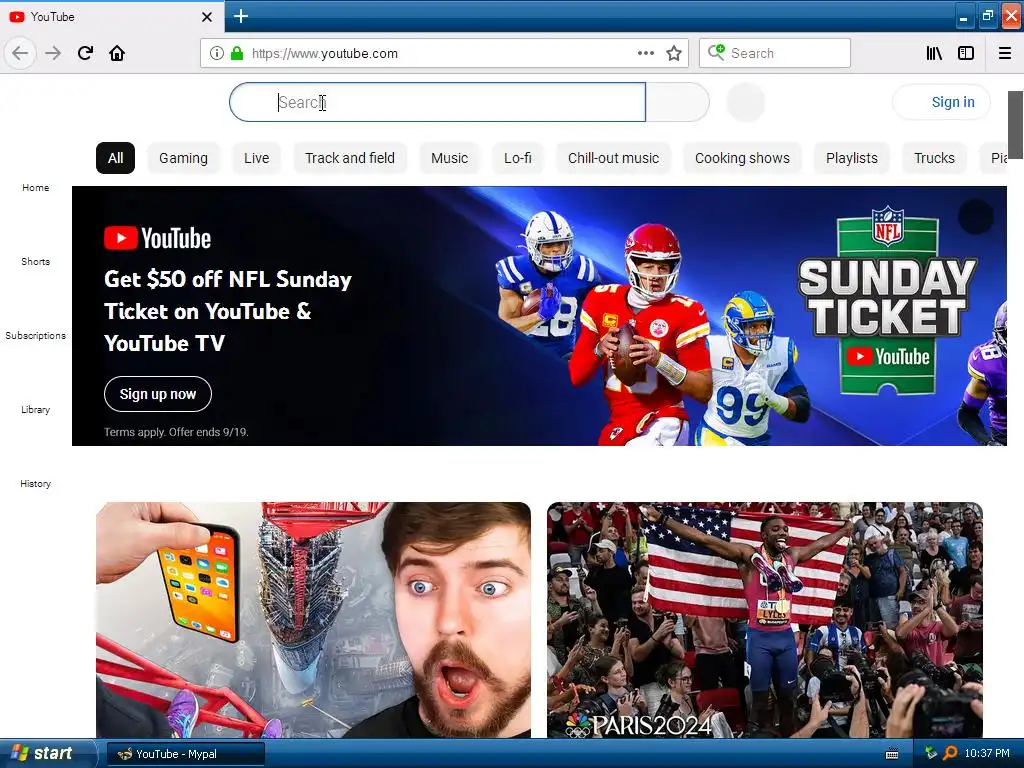Click the network tray icon
Image resolution: width=1024 pixels, height=768 pixels.
(x=931, y=753)
